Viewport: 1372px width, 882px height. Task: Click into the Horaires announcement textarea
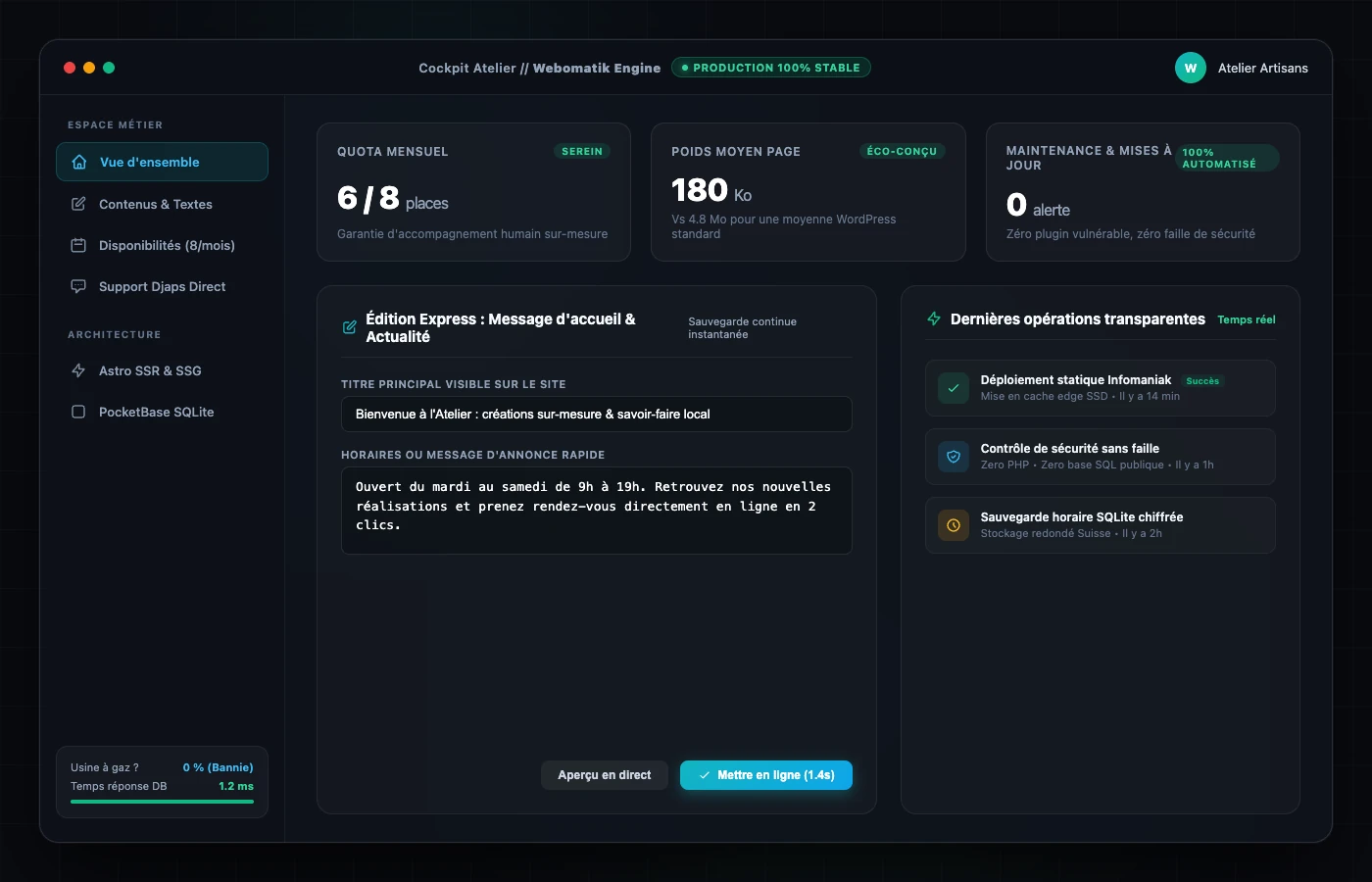click(597, 511)
